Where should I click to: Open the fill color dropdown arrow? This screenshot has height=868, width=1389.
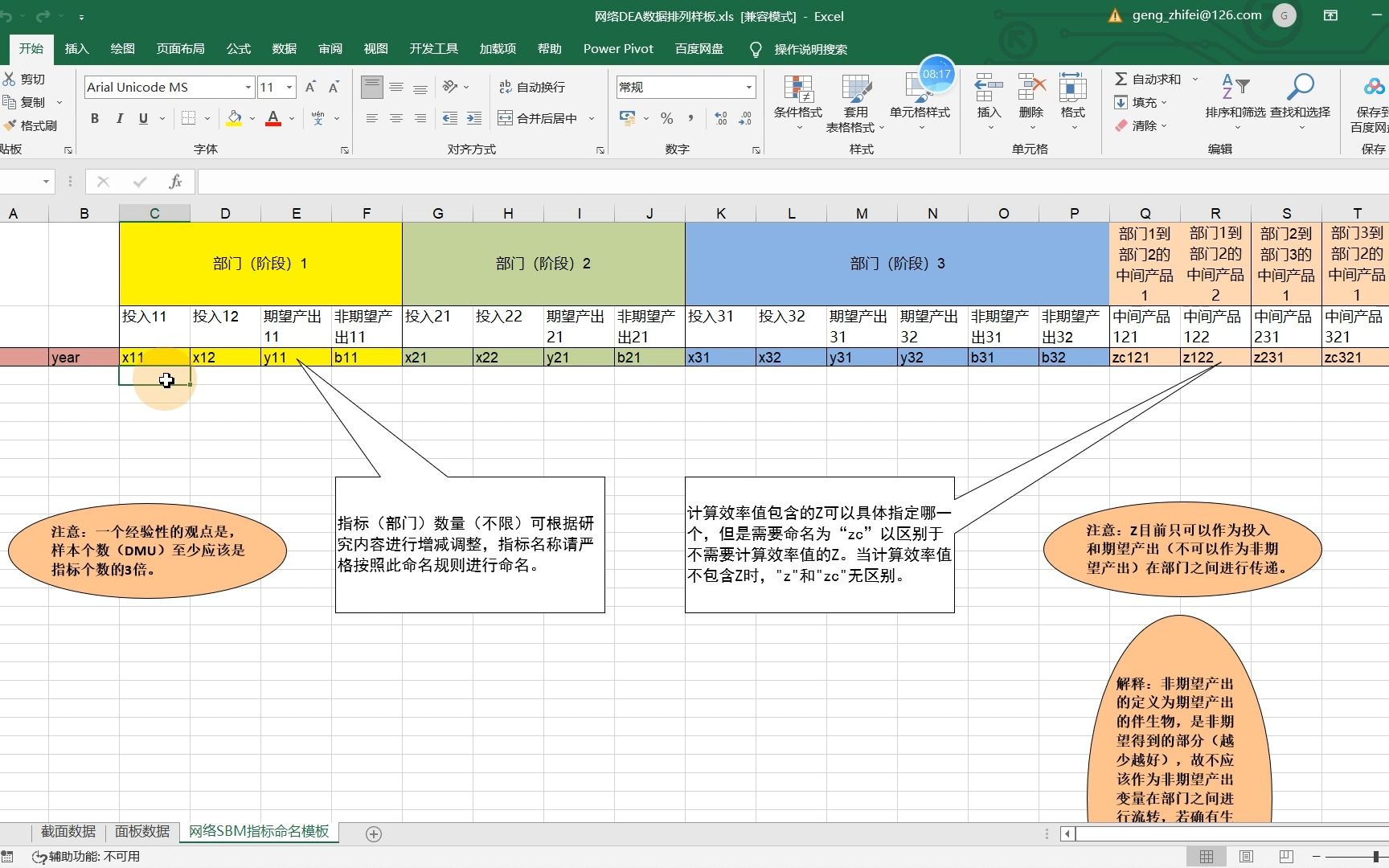click(252, 119)
